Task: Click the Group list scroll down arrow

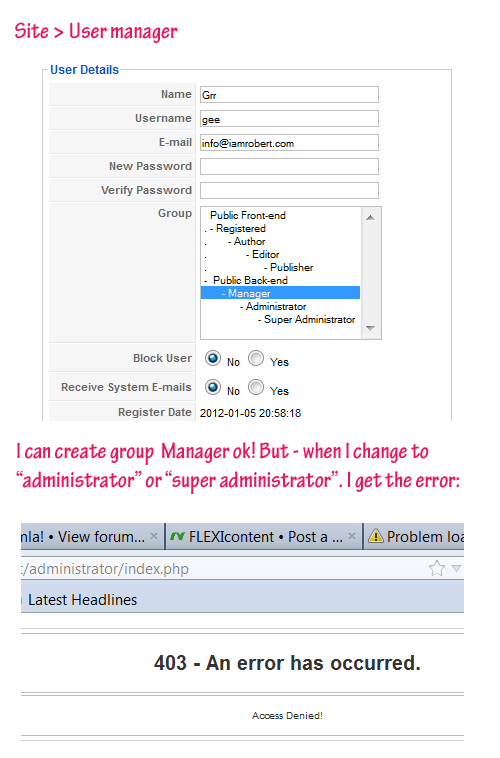Action: click(371, 328)
